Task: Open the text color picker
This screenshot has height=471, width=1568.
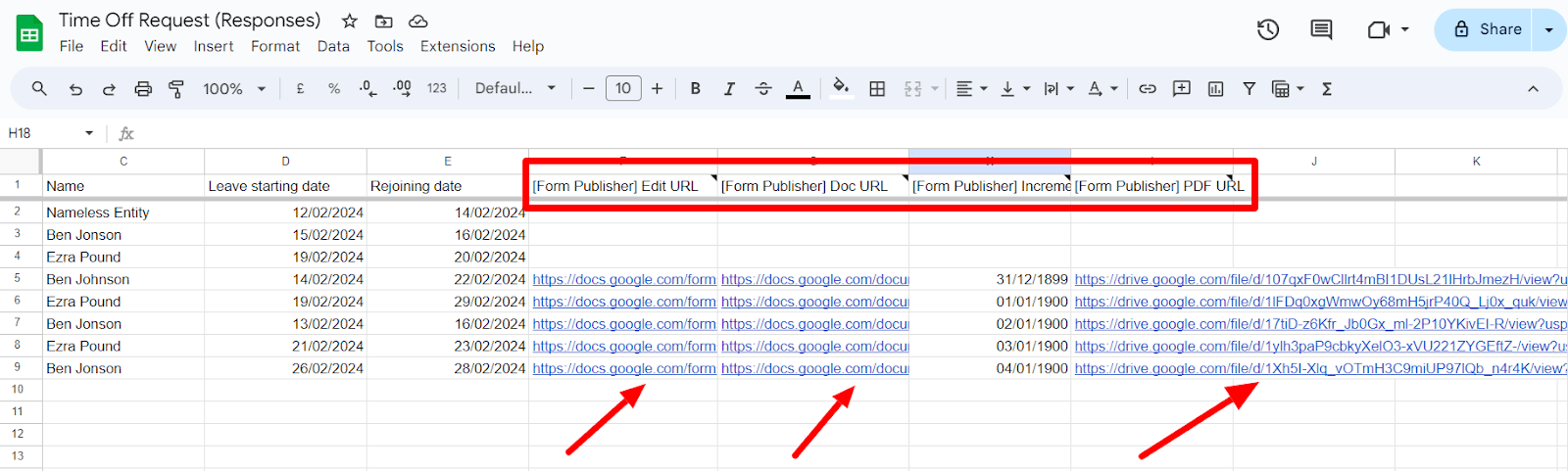Action: point(798,88)
